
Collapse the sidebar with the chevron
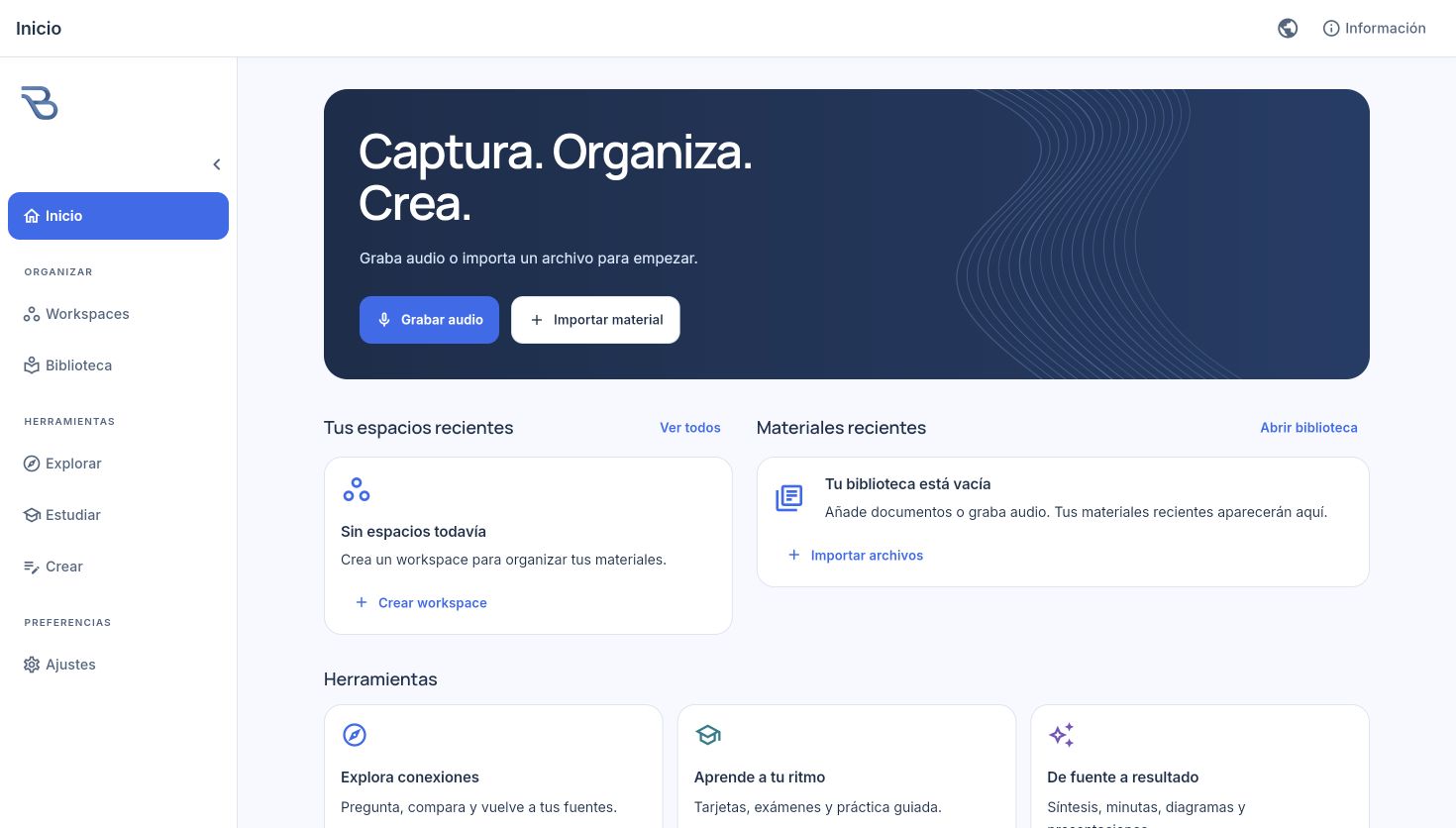pyautogui.click(x=217, y=164)
